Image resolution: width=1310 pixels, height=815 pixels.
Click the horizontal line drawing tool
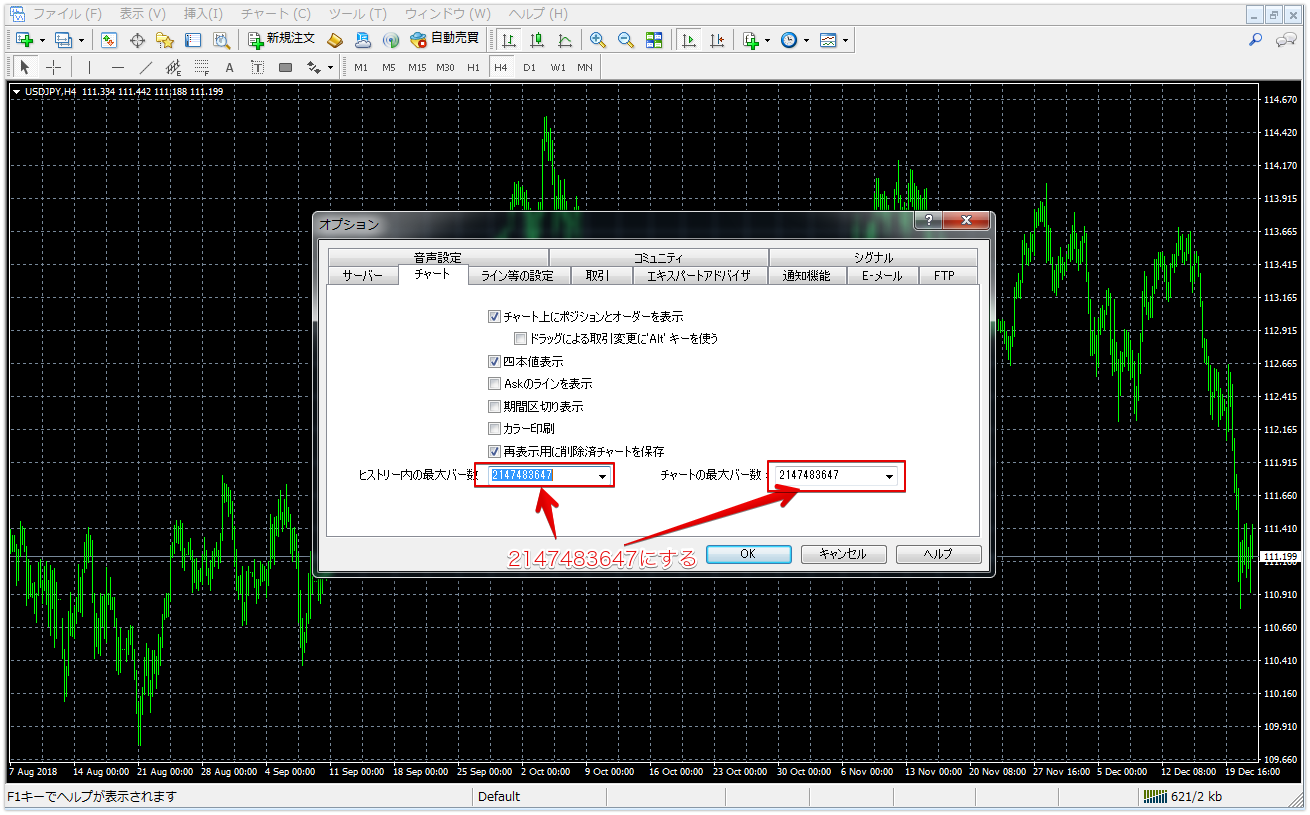117,67
